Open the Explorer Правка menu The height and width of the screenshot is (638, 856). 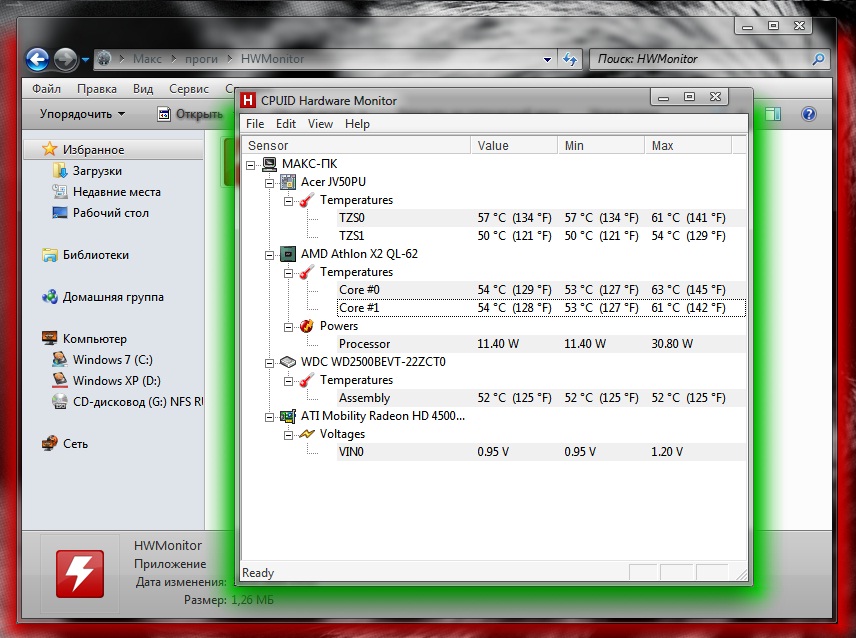click(x=97, y=88)
